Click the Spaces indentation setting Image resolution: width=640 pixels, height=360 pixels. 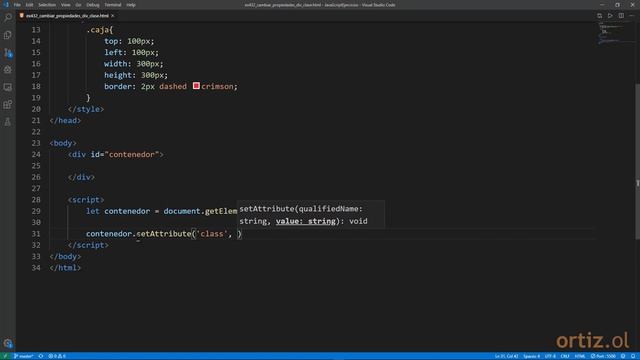(531, 356)
